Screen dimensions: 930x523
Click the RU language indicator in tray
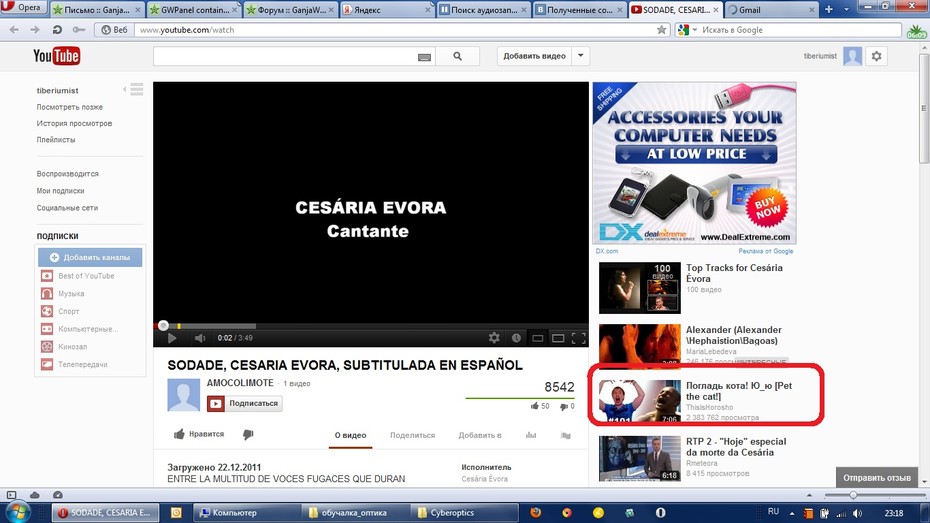click(773, 512)
